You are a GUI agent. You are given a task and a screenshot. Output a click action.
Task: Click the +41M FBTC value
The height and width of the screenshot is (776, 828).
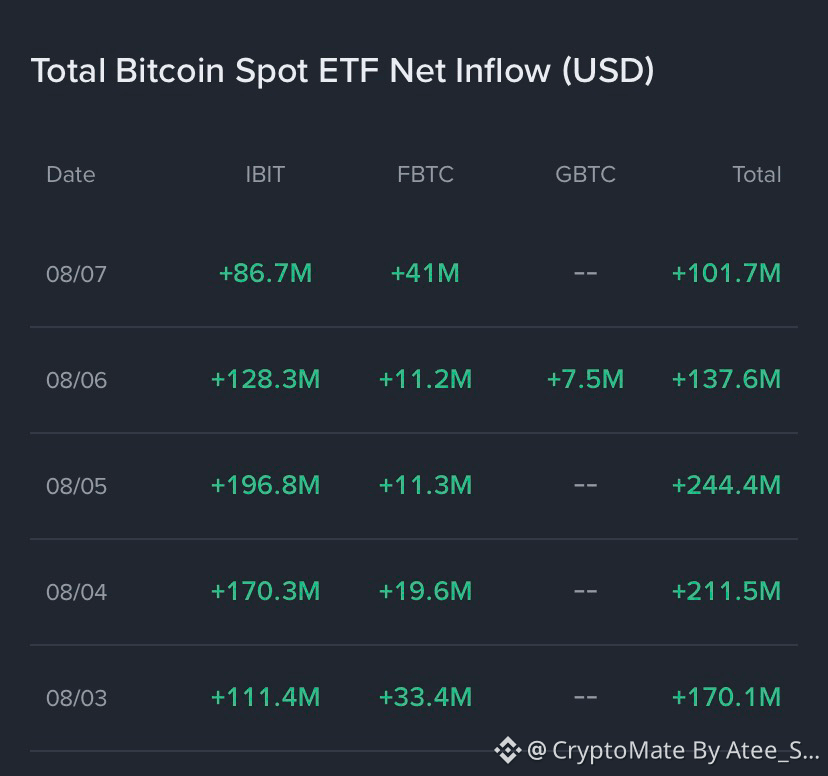point(425,273)
